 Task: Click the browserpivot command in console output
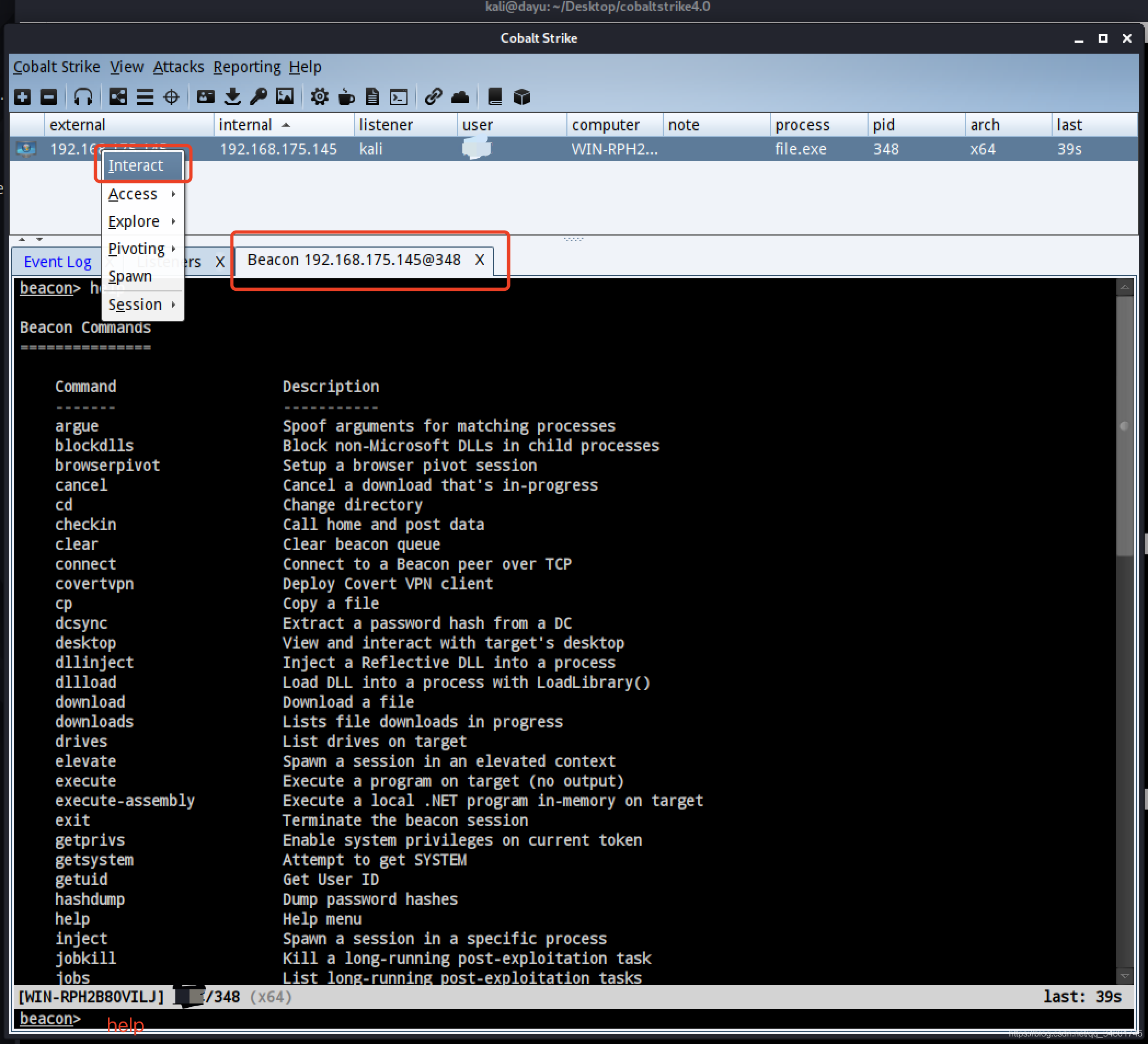[x=107, y=466]
